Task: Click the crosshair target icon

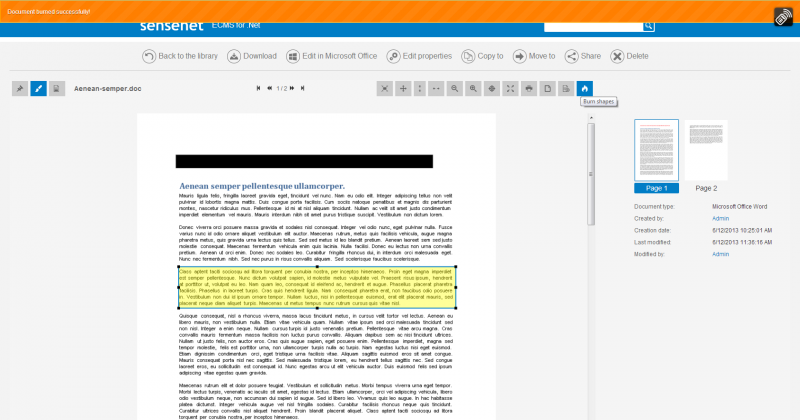Action: pyautogui.click(x=492, y=89)
